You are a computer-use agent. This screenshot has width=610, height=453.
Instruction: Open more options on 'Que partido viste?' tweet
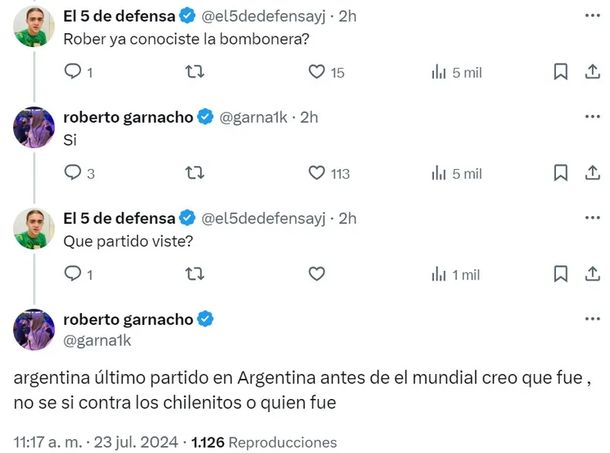point(589,218)
